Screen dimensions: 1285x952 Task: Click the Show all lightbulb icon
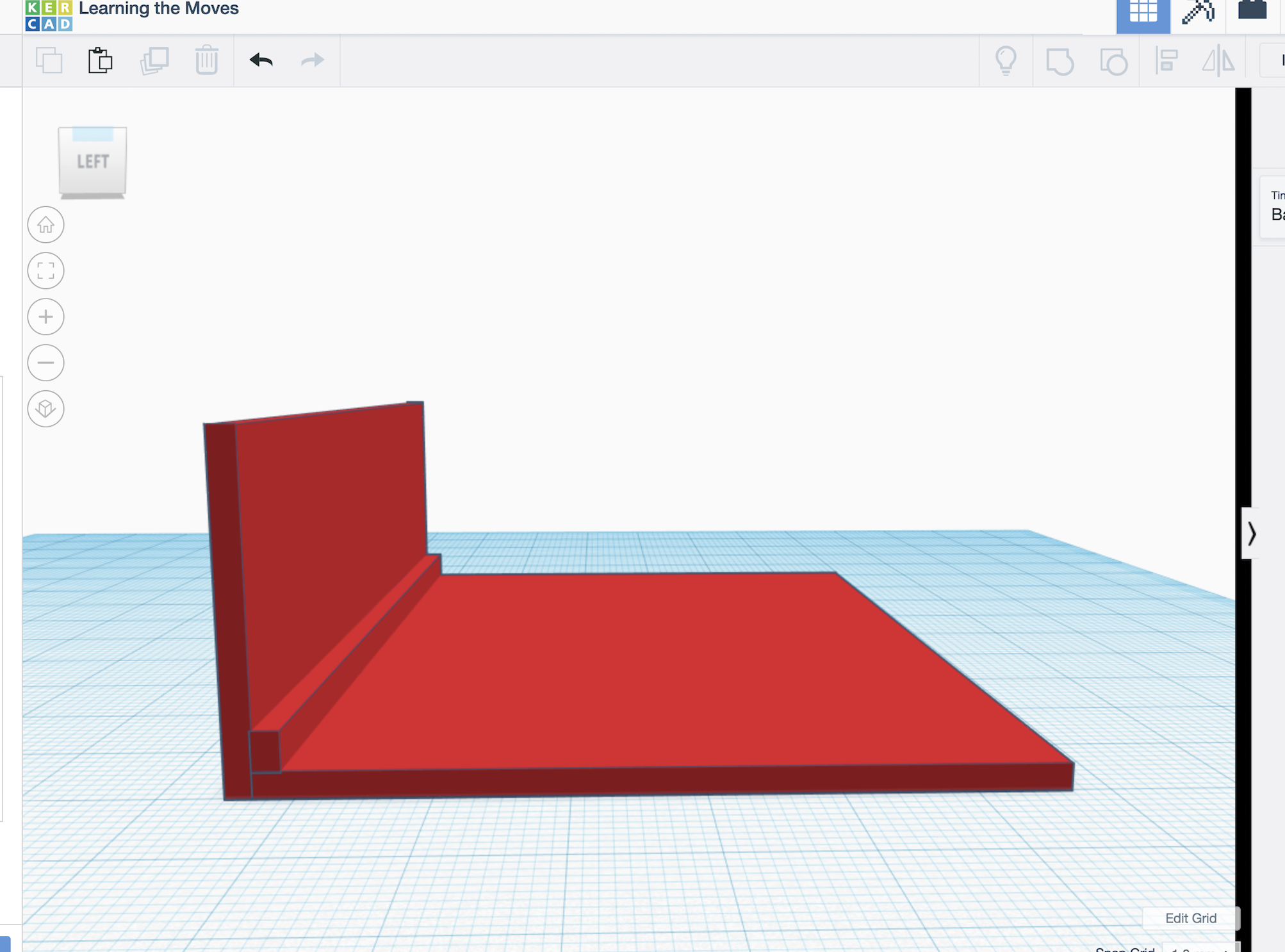coord(1006,61)
